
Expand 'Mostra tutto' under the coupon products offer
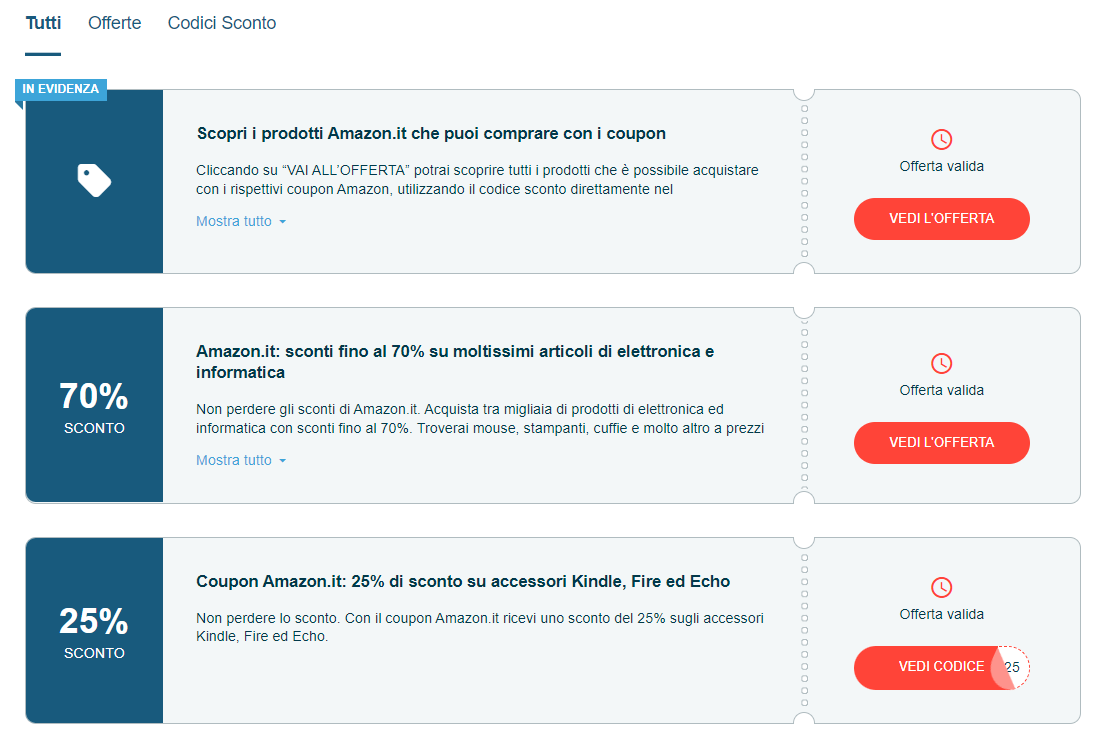click(x=234, y=221)
